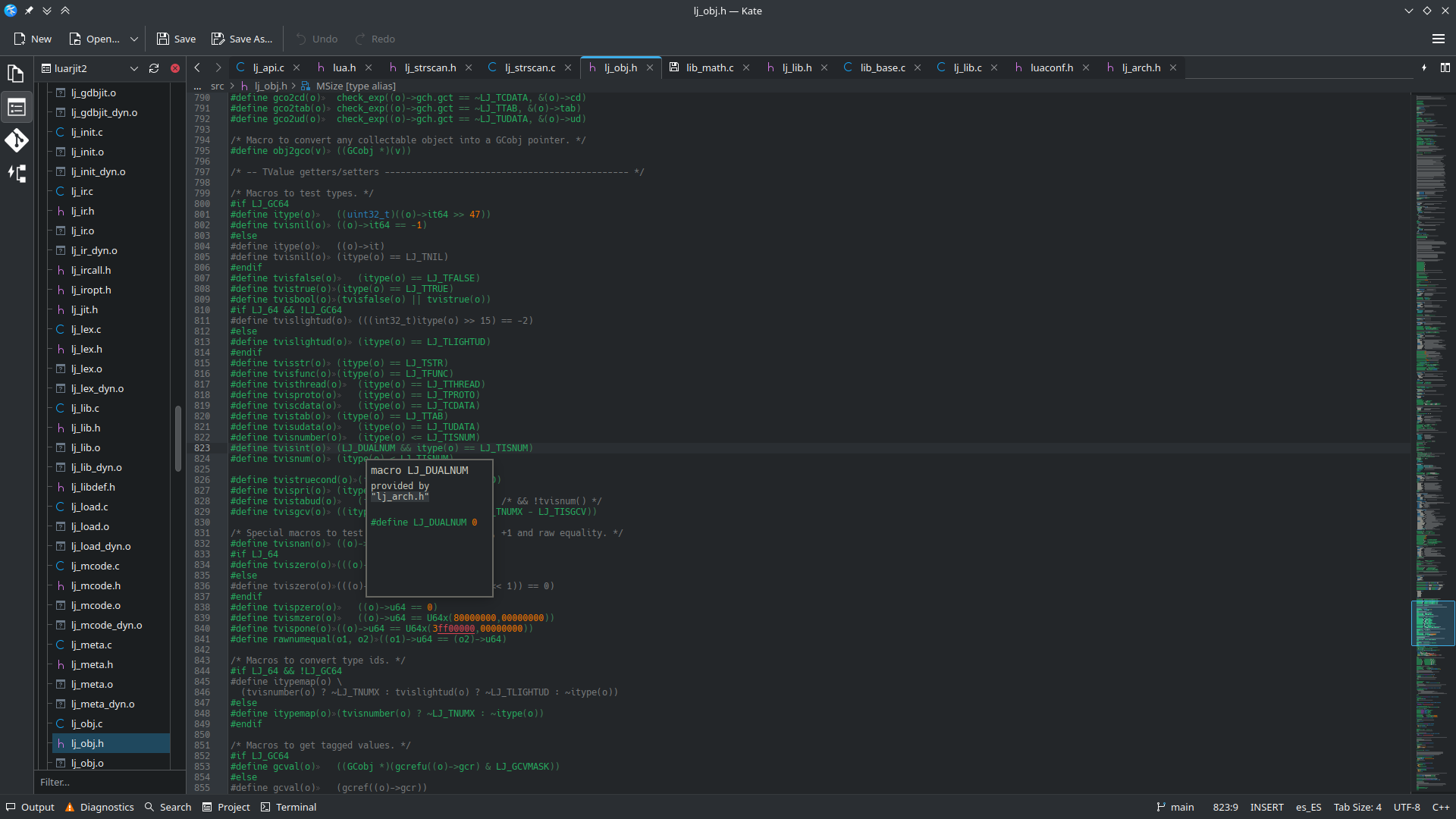Open the Documents sidebar panel icon
The width and height of the screenshot is (1456, 819).
click(x=16, y=74)
